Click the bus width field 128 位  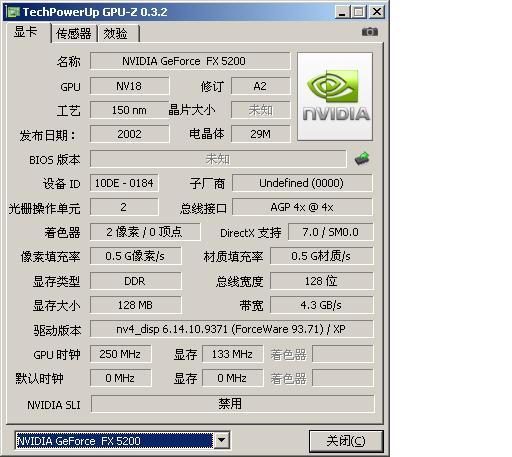pos(321,281)
